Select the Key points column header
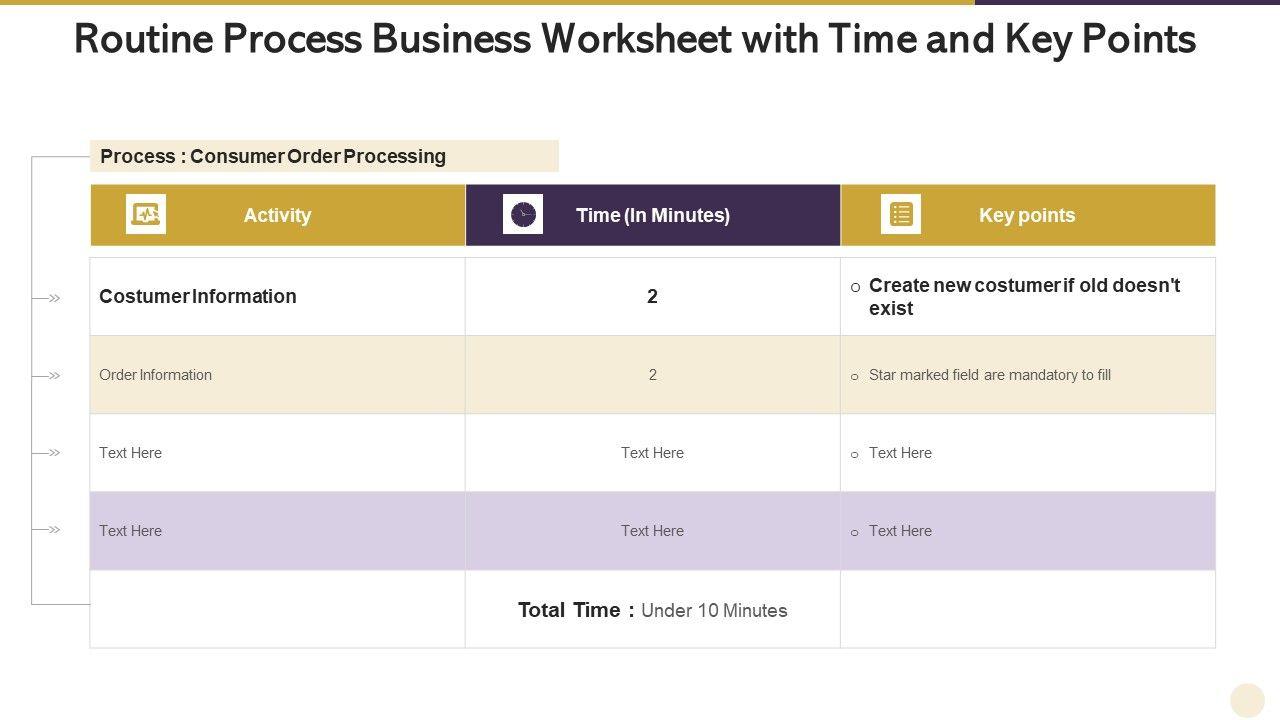This screenshot has width=1280, height=720. click(x=1027, y=215)
